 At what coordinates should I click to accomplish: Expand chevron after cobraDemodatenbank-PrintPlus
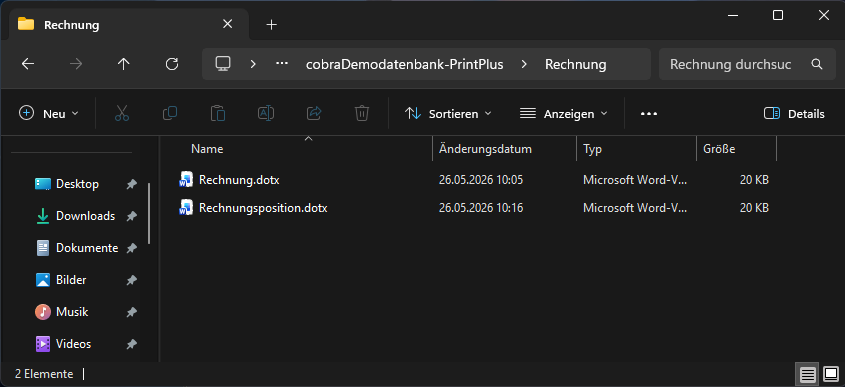point(524,64)
